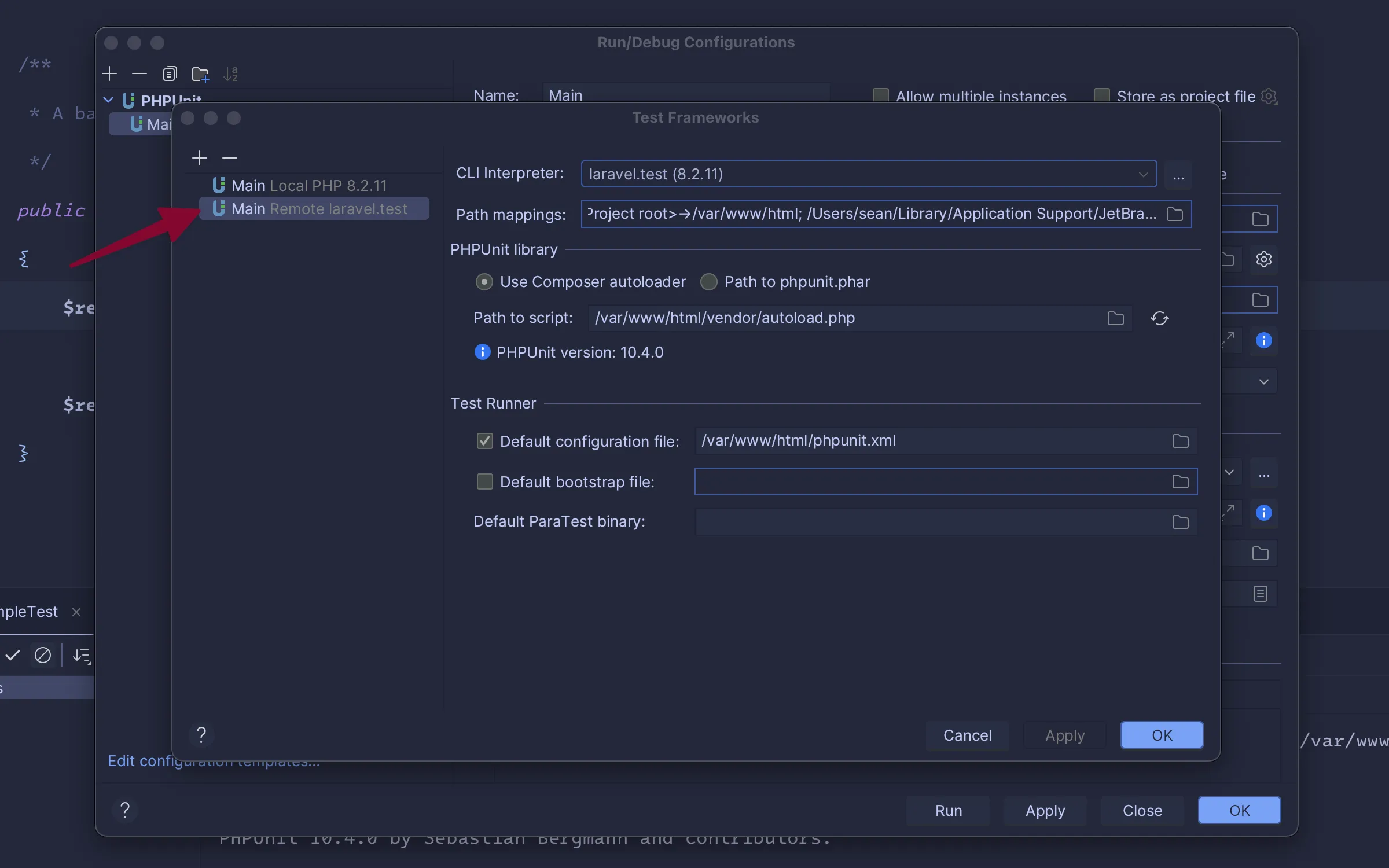
Task: Browse default bootstrap file folder icon
Action: [1180, 481]
